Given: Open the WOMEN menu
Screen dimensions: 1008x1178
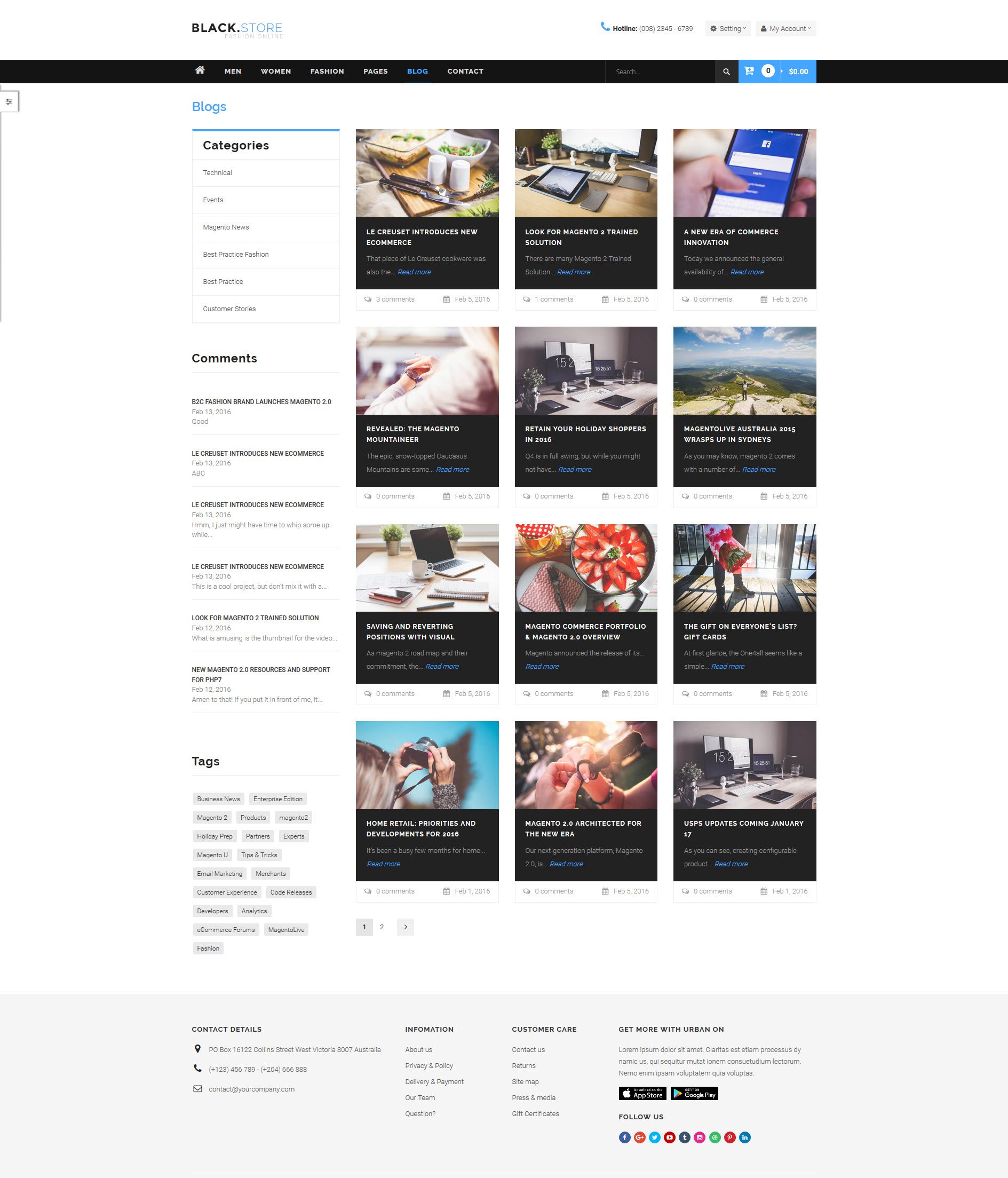Looking at the screenshot, I should pyautogui.click(x=276, y=71).
